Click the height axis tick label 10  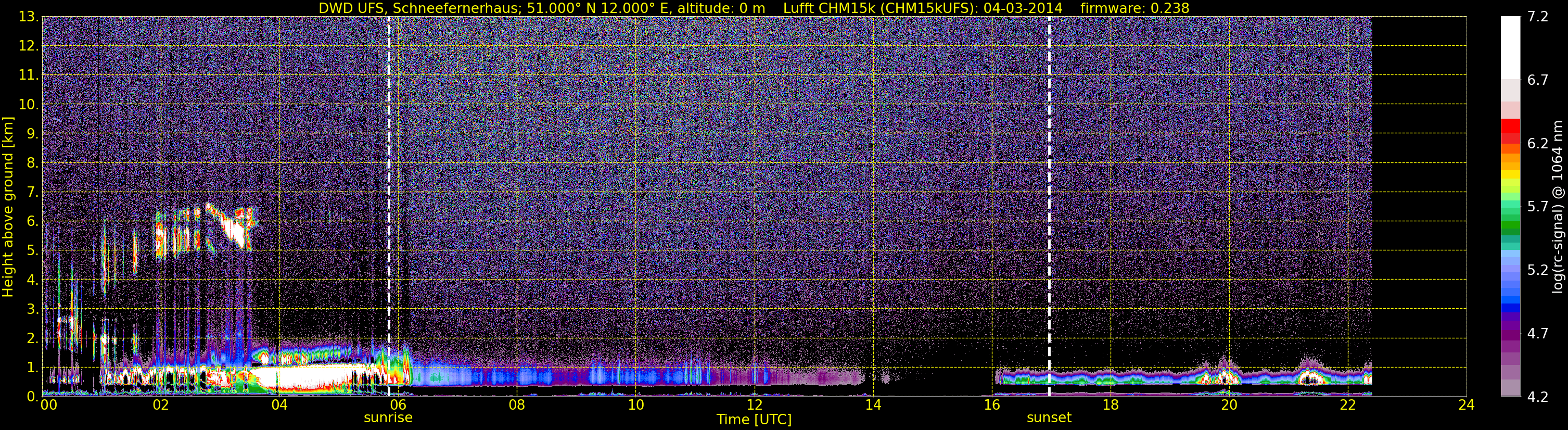pos(29,105)
